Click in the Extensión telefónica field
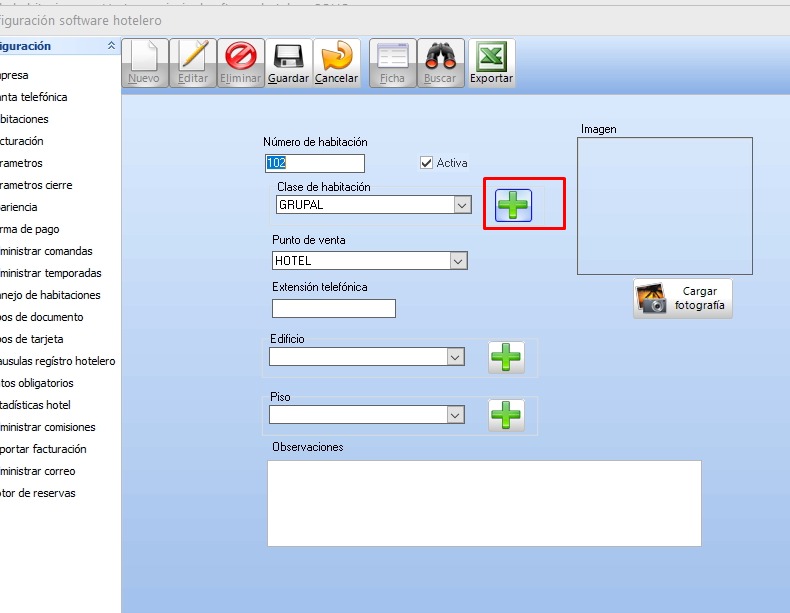 click(333, 308)
